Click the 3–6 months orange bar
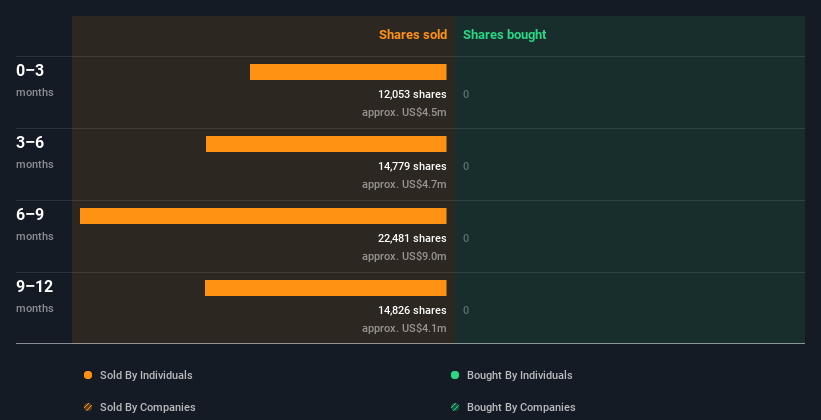 [326, 144]
